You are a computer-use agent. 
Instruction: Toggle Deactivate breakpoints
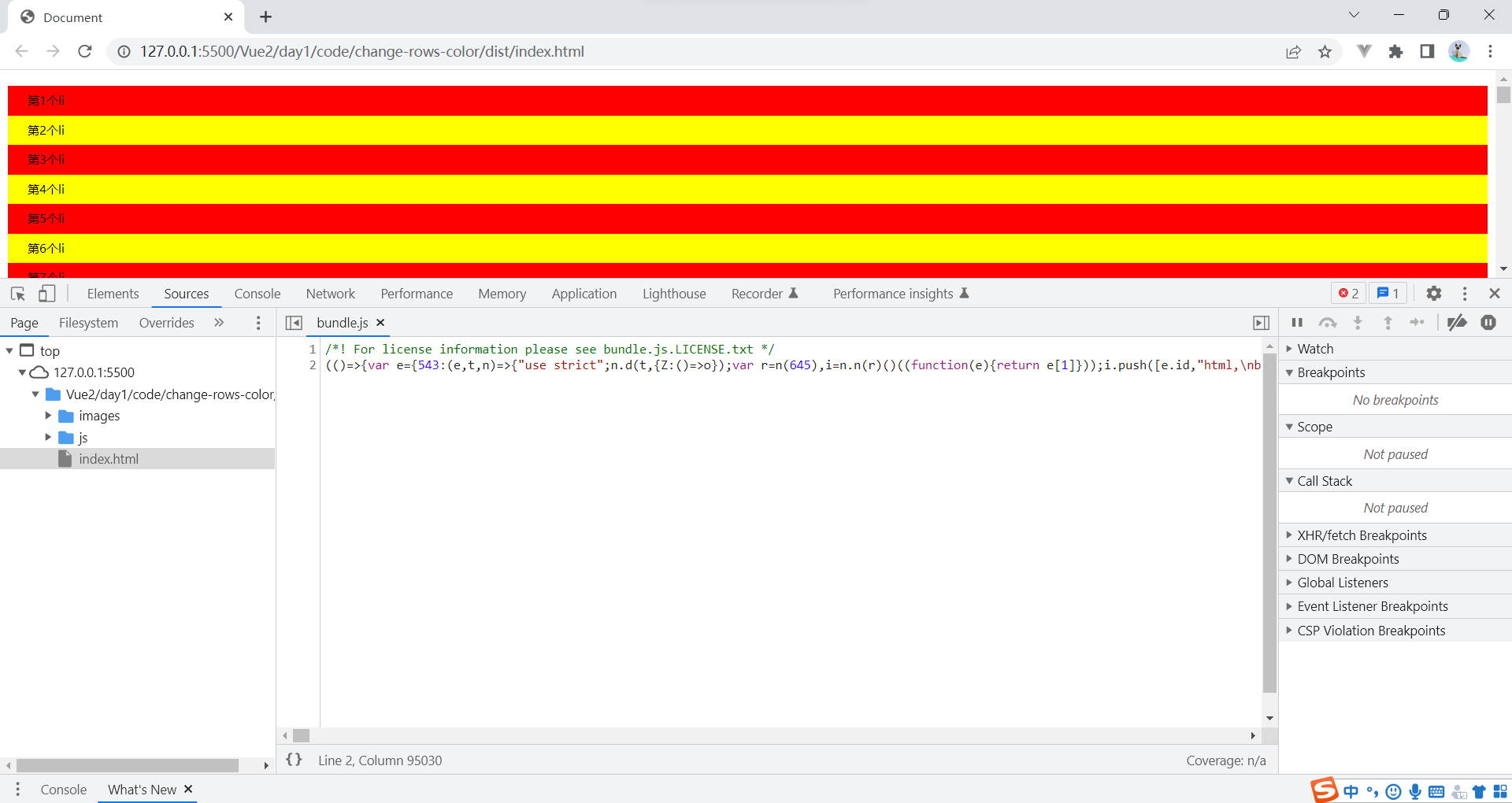[1457, 323]
